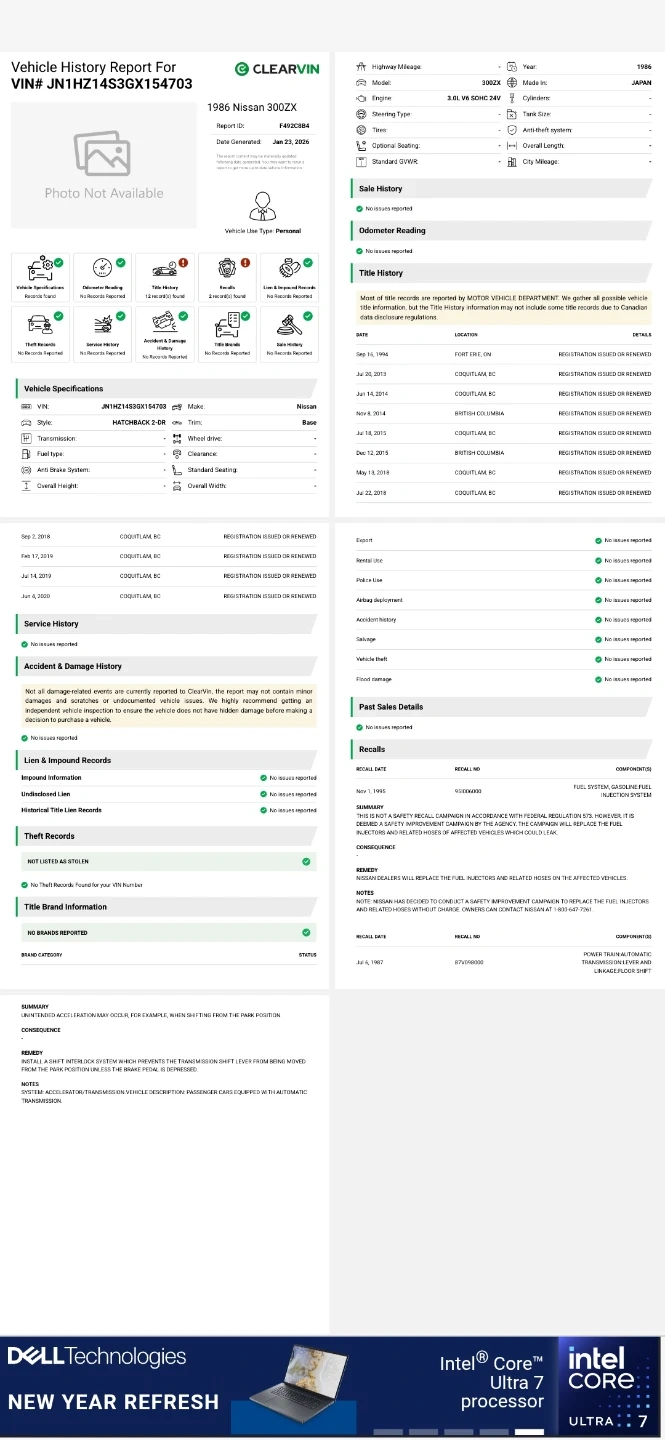The image size is (665, 1440).
Task: Click the Photo Not Available placeholder
Action: pos(103,165)
